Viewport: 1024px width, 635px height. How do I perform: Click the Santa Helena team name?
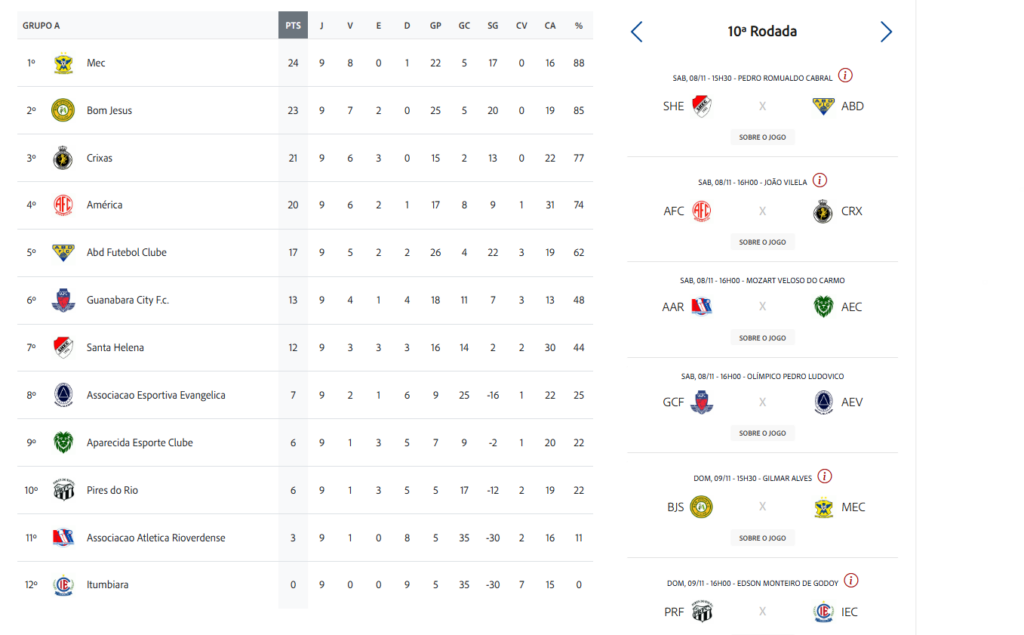115,348
